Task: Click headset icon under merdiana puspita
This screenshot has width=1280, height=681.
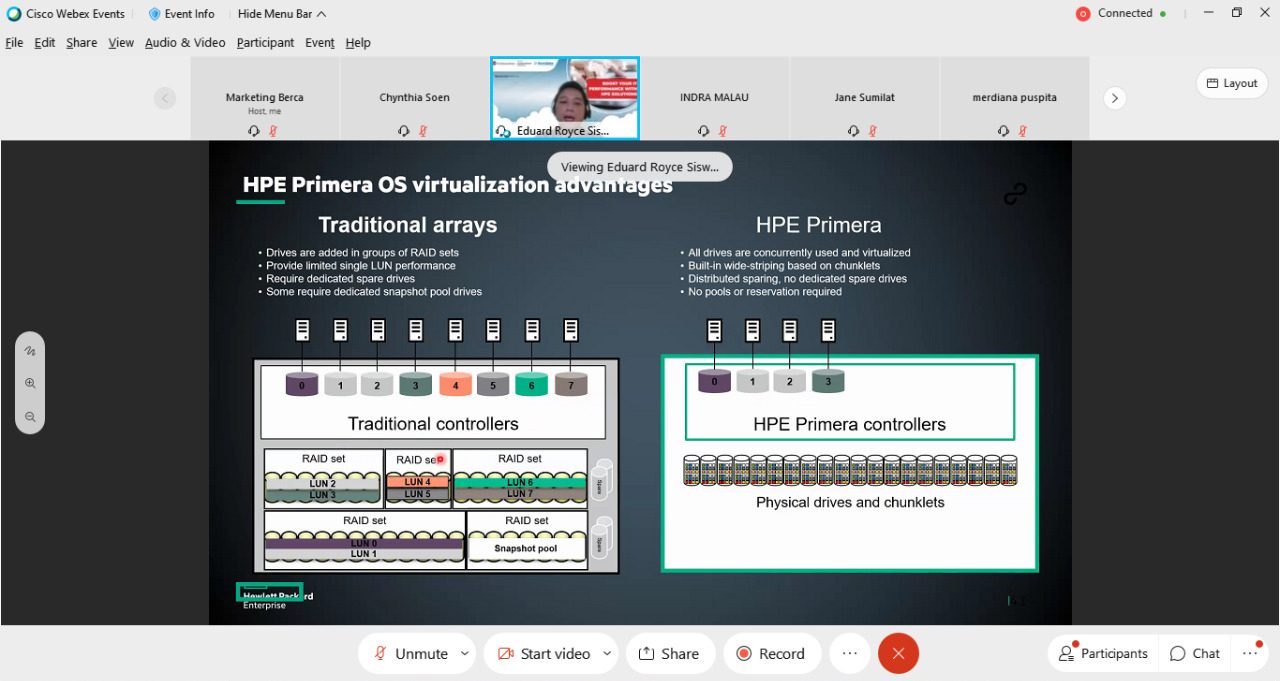Action: coord(1004,131)
